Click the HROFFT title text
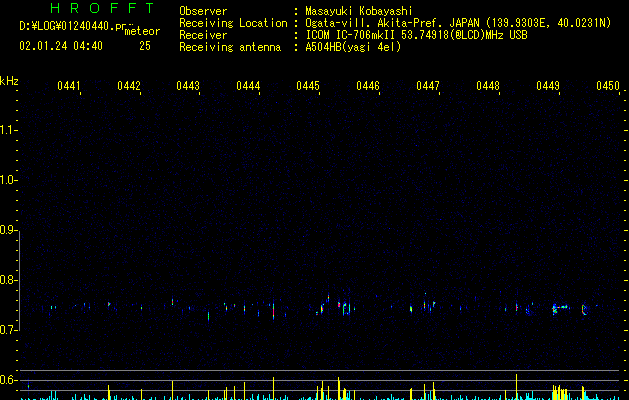This screenshot has width=629, height=400. coord(103,8)
